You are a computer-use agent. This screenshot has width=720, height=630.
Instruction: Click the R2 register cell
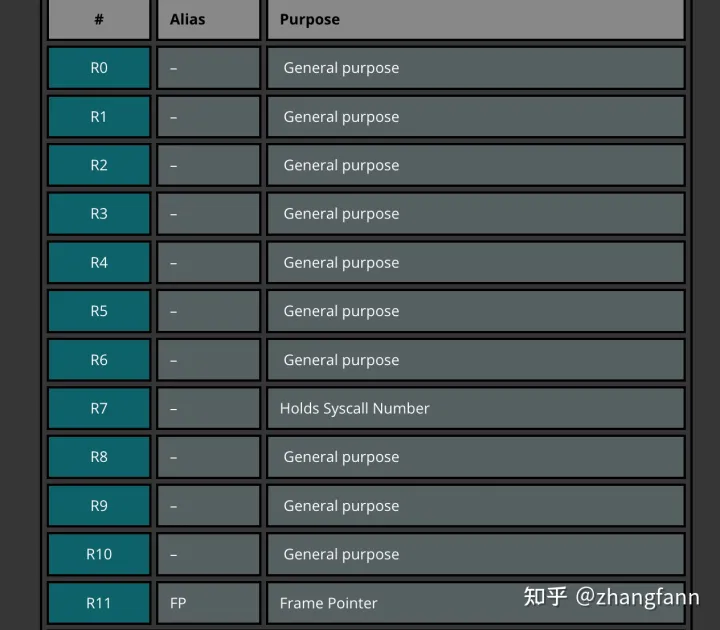pyautogui.click(x=99, y=165)
